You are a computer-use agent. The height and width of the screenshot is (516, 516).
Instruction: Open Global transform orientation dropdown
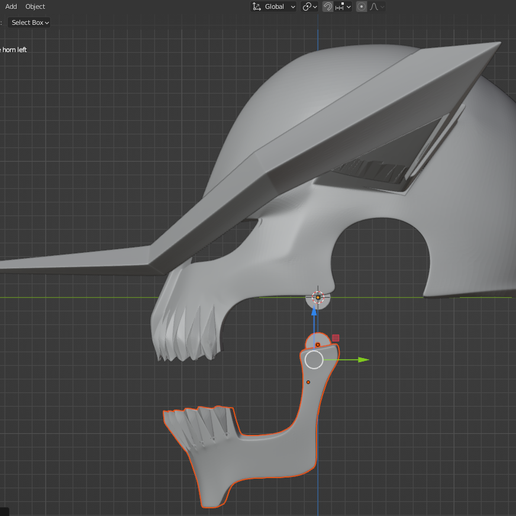[x=274, y=7]
